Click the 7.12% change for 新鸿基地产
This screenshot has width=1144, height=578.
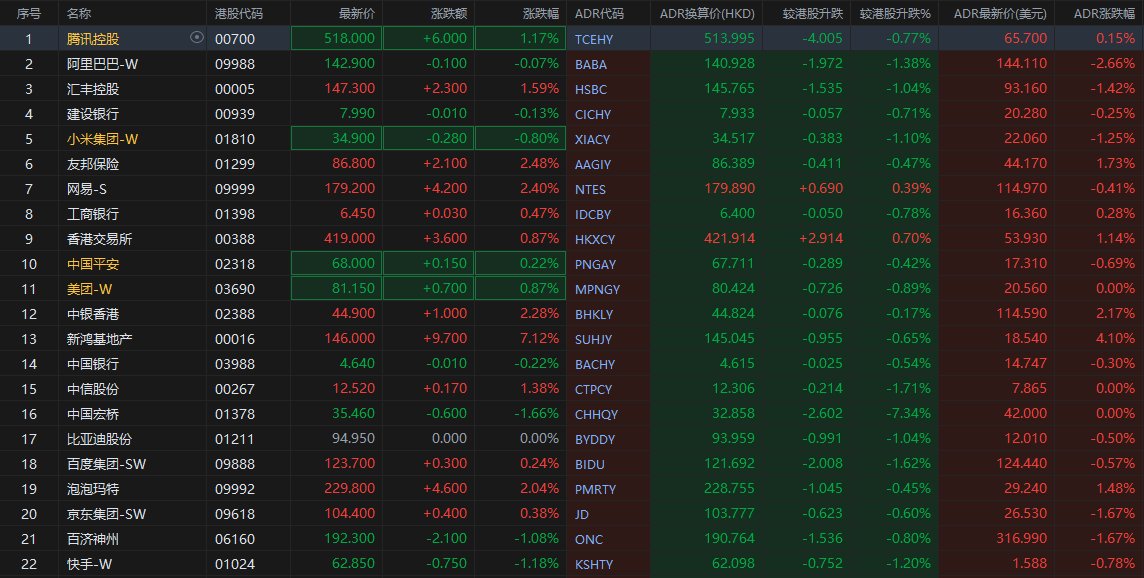(x=540, y=339)
